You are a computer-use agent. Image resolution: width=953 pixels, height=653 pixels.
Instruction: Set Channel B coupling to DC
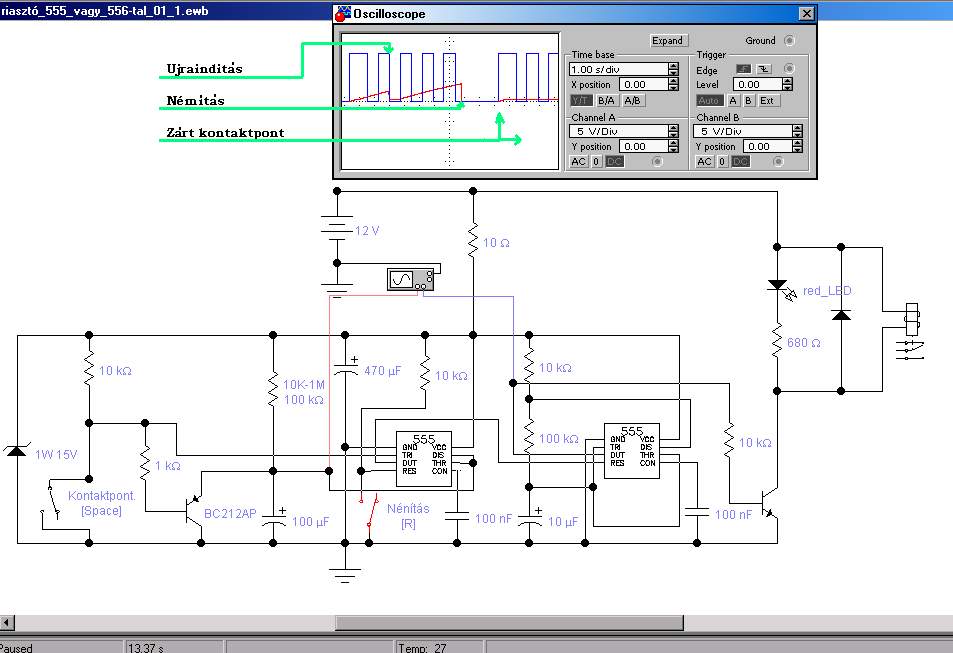click(x=740, y=161)
